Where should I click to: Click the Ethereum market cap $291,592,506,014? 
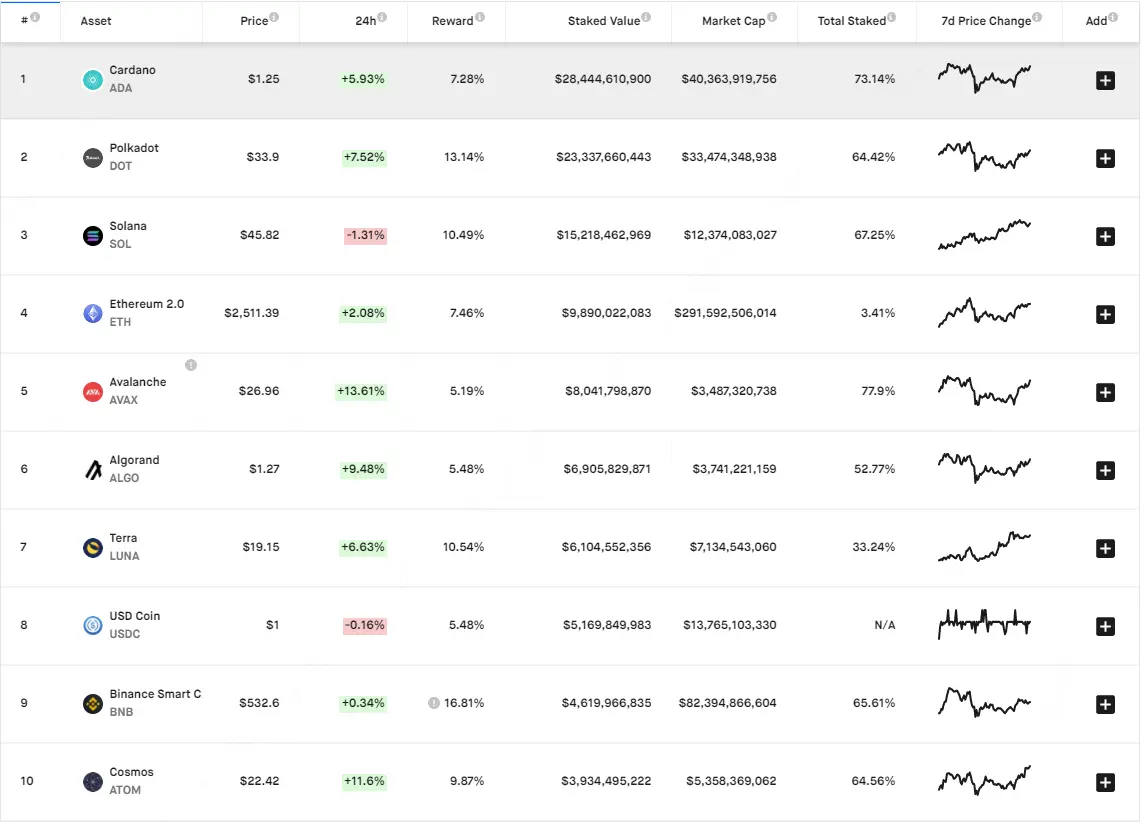(x=725, y=313)
